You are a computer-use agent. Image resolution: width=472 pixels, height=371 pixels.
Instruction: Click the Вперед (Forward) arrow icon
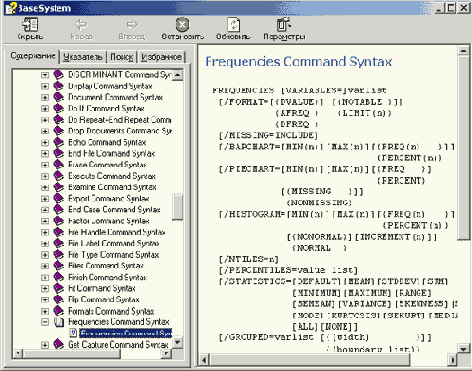coord(132,25)
